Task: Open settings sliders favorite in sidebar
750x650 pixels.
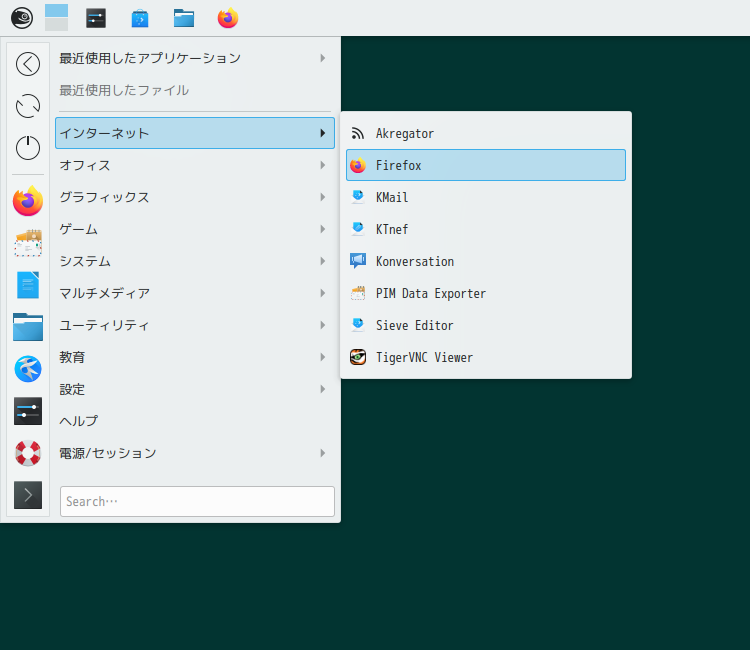Action: point(28,411)
